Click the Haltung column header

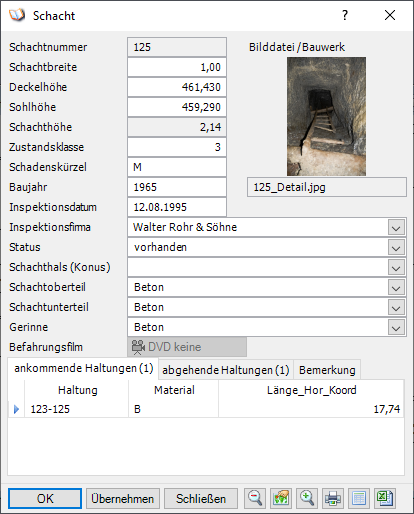77,390
